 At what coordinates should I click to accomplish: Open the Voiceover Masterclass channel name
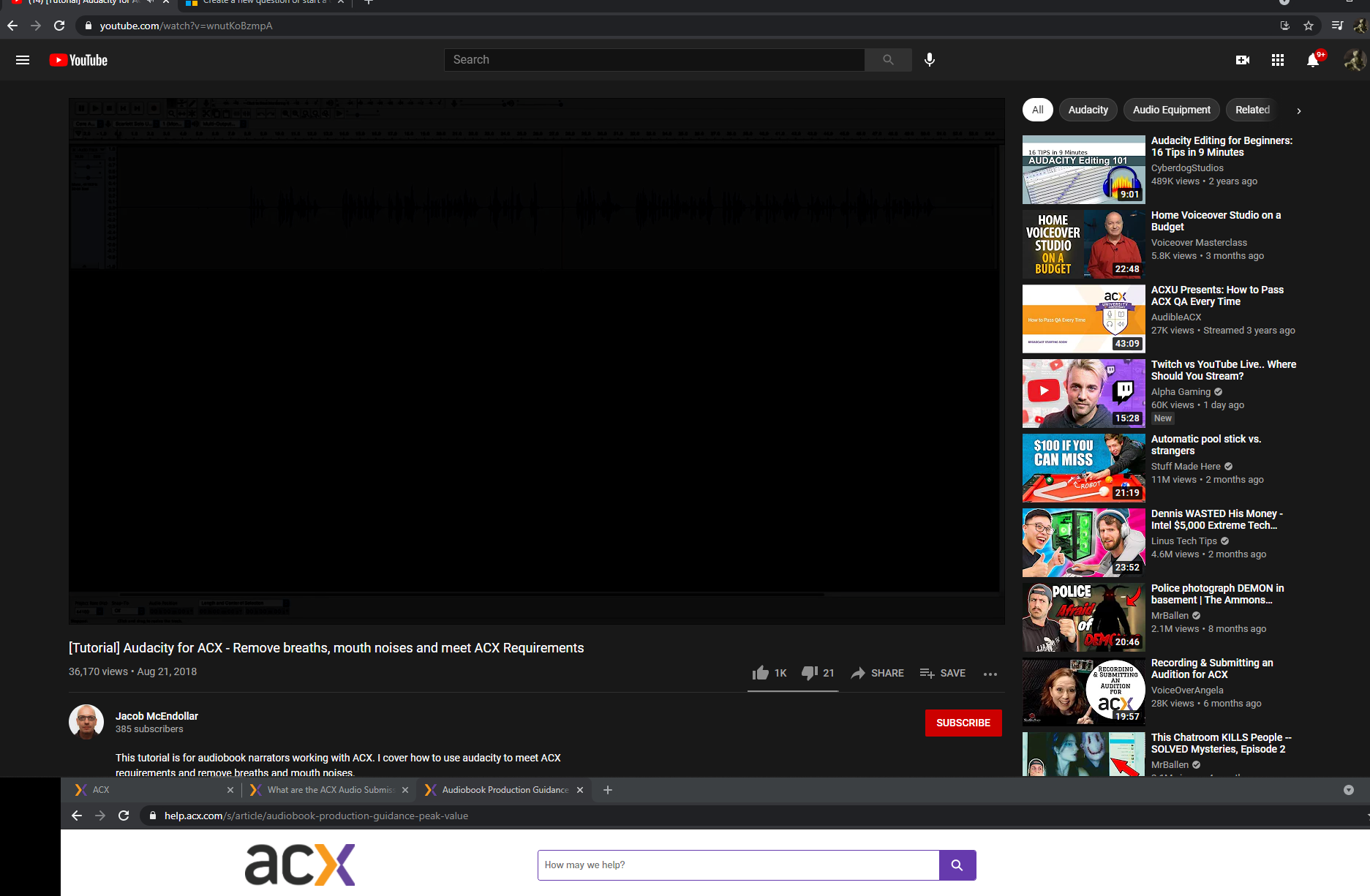coord(1199,243)
